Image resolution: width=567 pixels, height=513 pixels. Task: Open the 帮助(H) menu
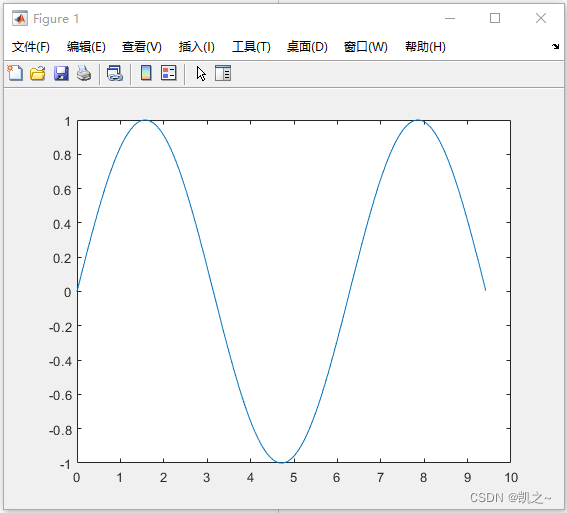425,47
